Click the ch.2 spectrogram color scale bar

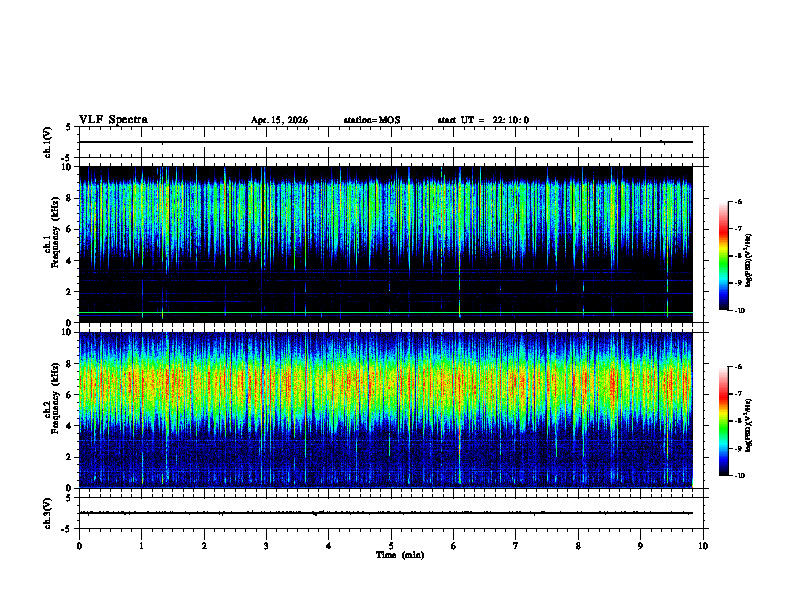[x=723, y=421]
